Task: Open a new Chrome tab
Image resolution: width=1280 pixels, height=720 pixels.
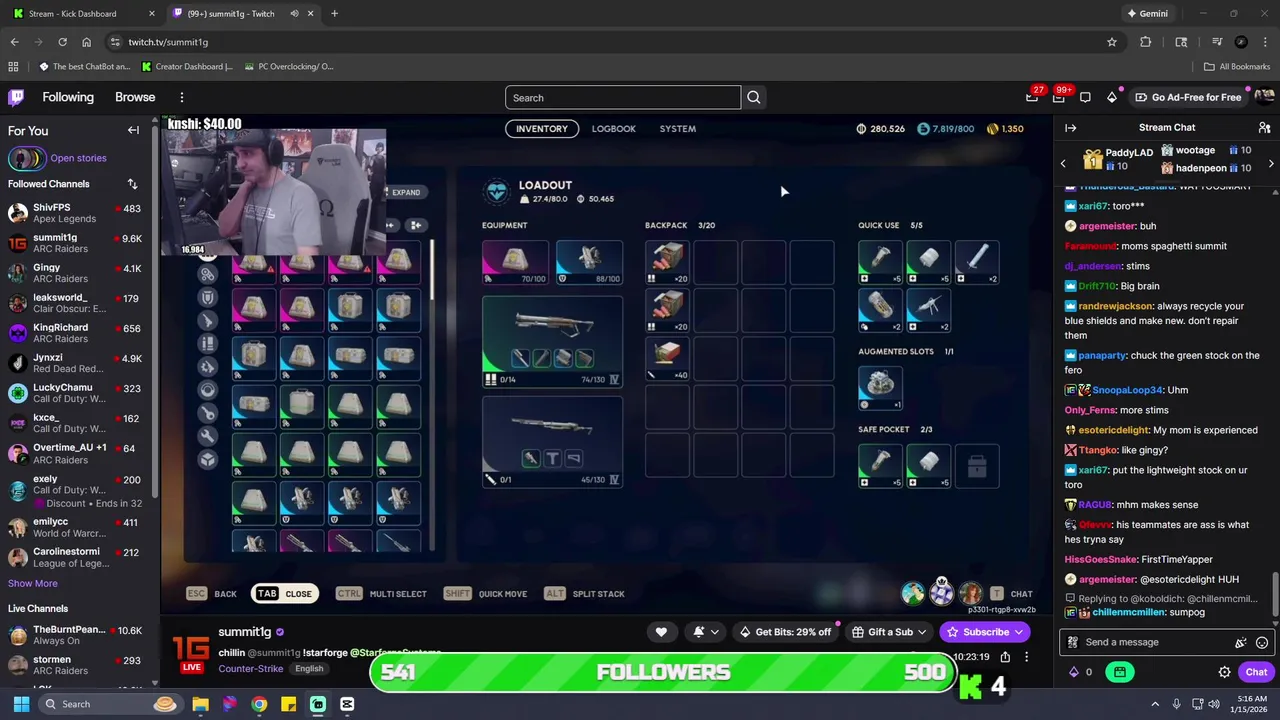Action: coord(334,14)
